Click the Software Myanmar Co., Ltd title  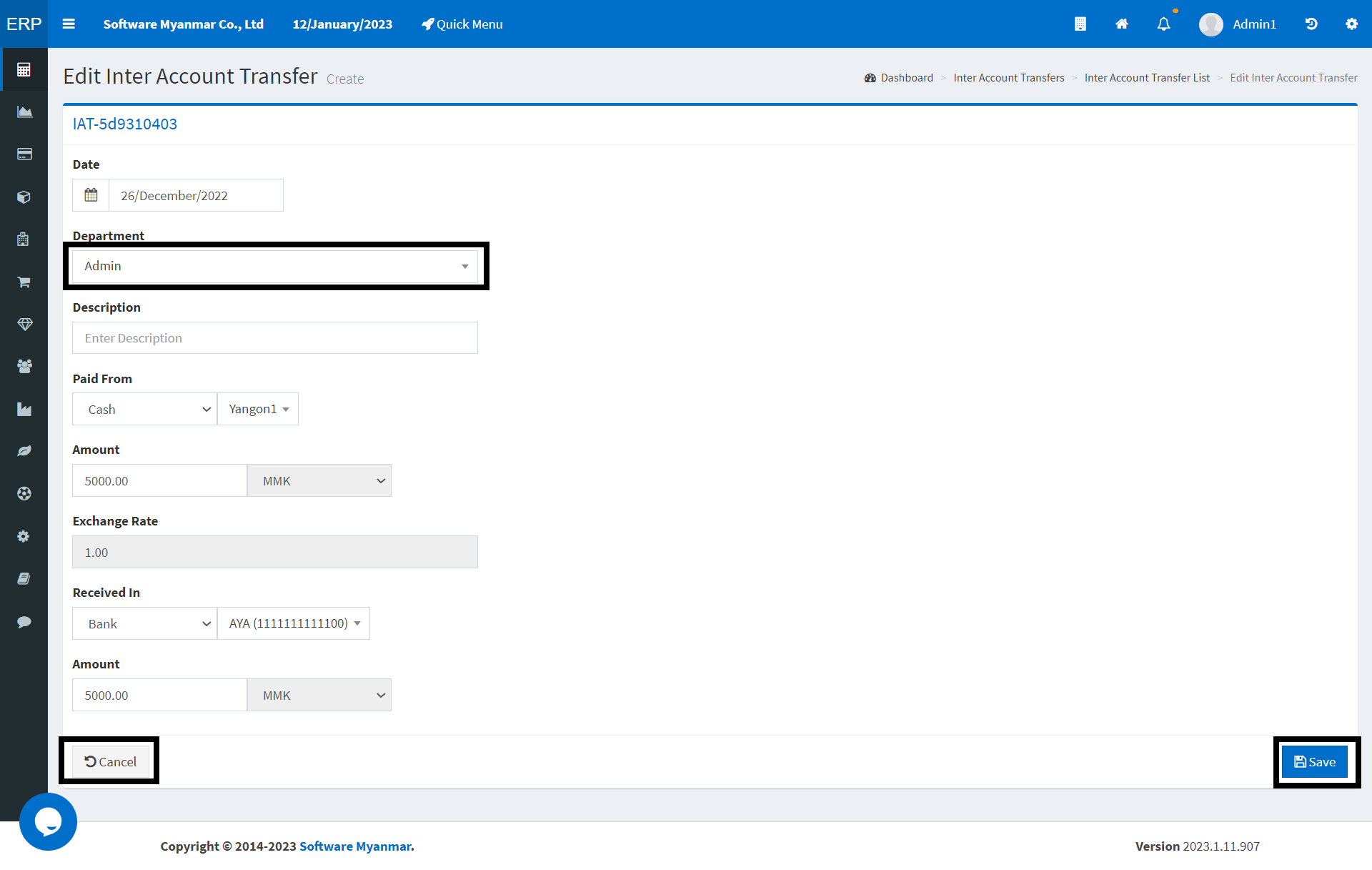coord(184,24)
